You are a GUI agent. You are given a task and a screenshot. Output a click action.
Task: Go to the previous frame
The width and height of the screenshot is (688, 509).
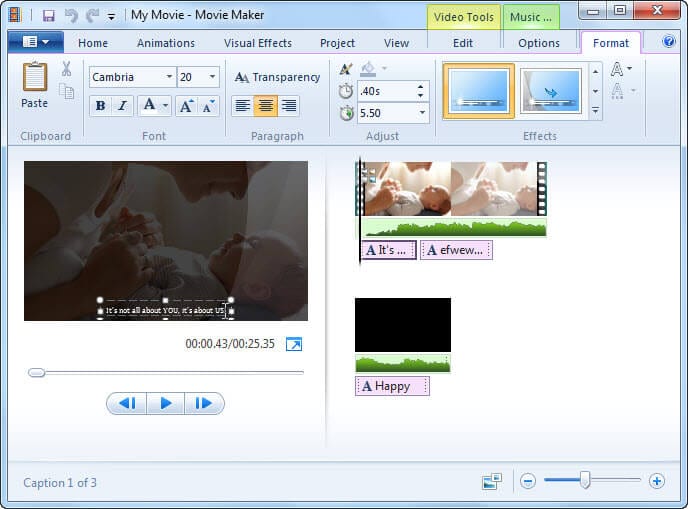tap(127, 403)
